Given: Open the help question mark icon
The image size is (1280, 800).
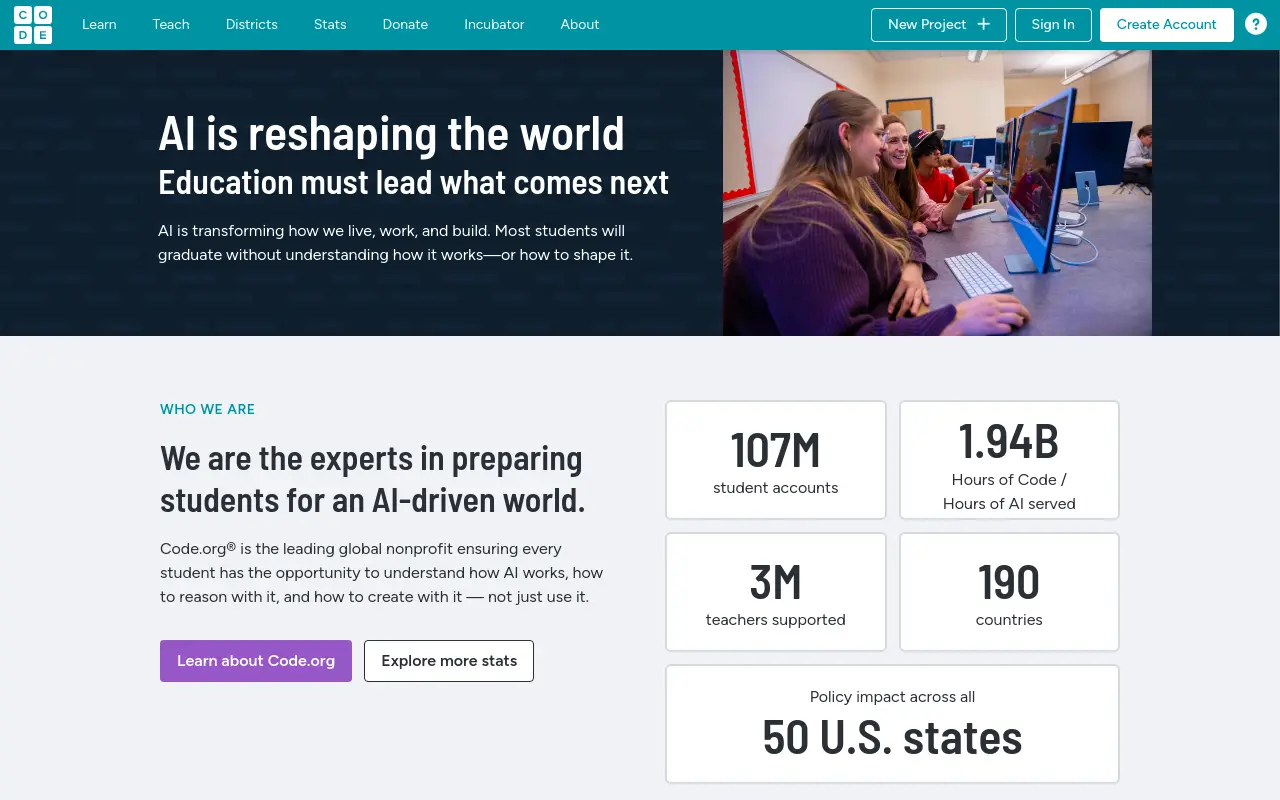Looking at the screenshot, I should tap(1256, 24).
